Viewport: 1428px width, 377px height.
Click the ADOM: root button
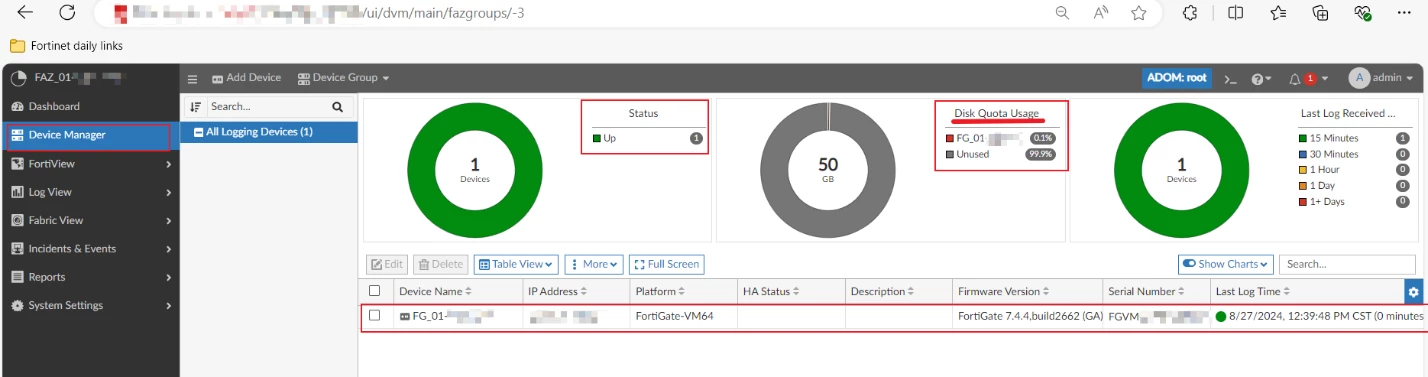[x=1176, y=78]
